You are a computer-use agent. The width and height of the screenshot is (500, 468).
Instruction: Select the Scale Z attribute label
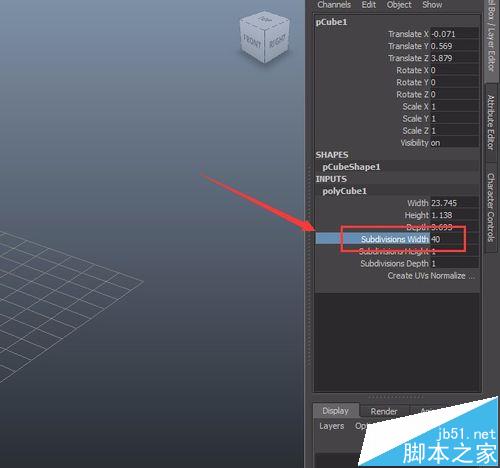pos(415,131)
